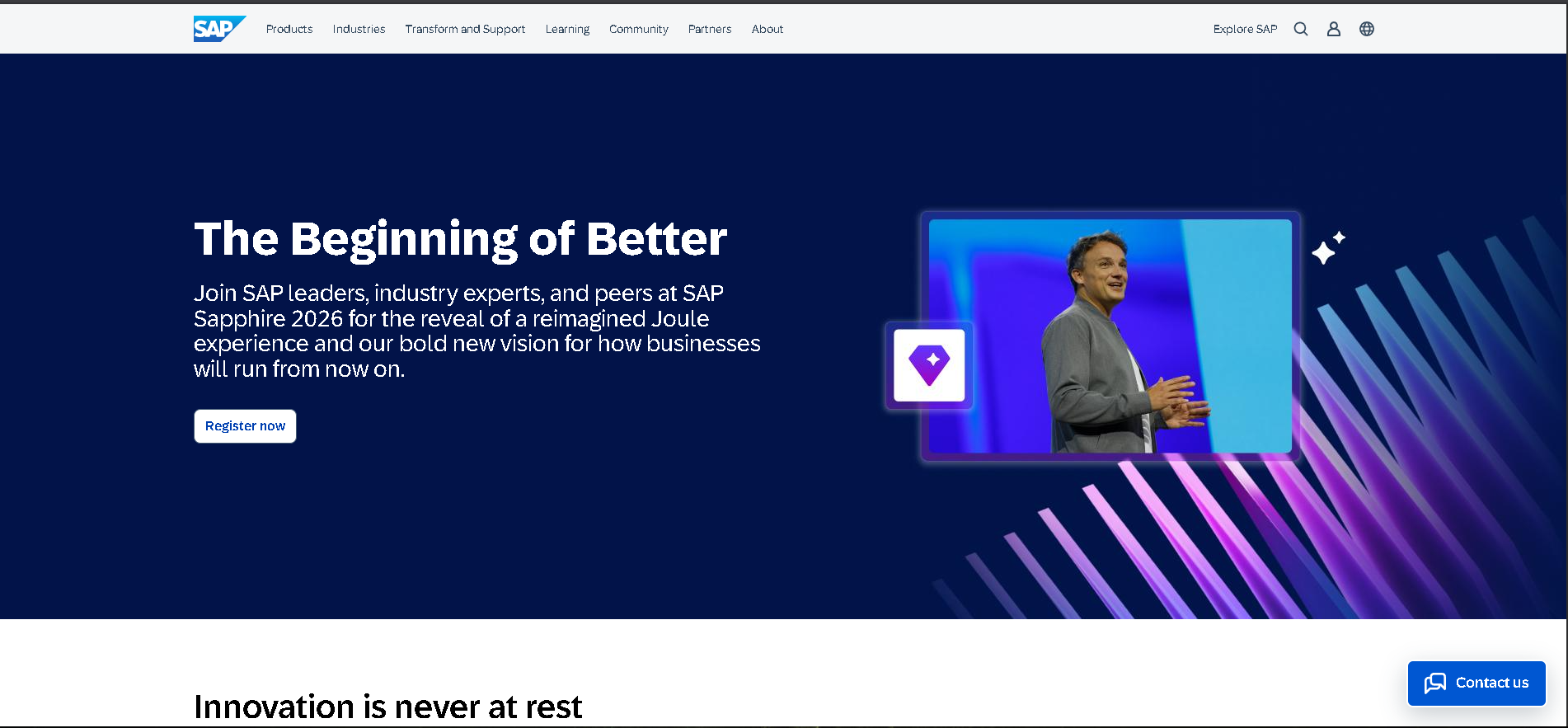Image resolution: width=1568 pixels, height=728 pixels.
Task: Open the Transform and Support menu
Action: (x=465, y=29)
